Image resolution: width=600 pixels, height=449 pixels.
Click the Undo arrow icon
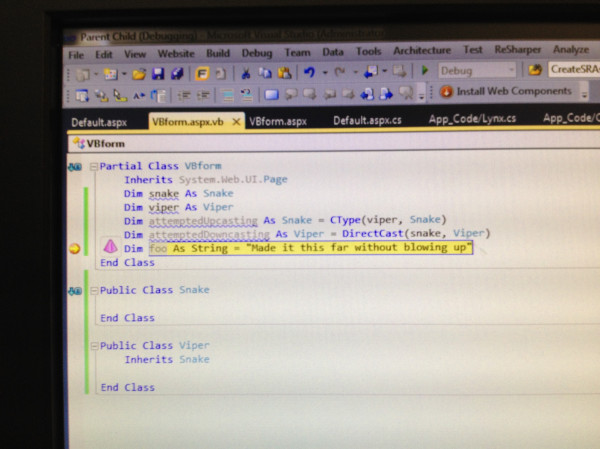(309, 72)
